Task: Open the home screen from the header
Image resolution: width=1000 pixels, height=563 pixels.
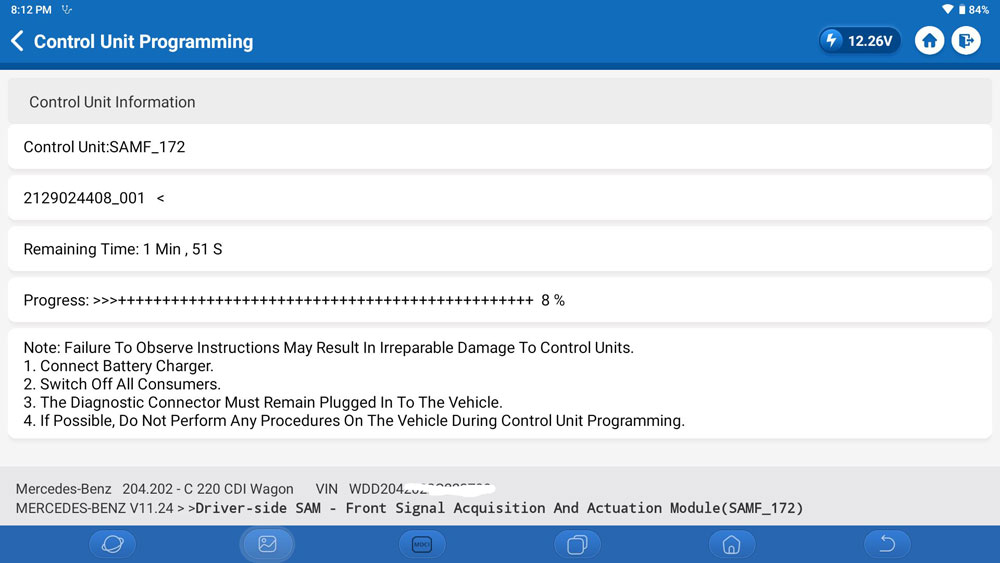Action: tap(929, 41)
